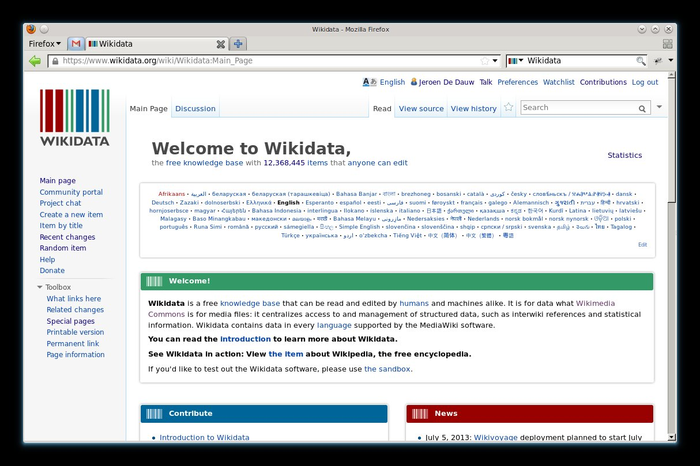The image size is (700, 466).
Task: Go back with the green arrow
Action: click(35, 61)
